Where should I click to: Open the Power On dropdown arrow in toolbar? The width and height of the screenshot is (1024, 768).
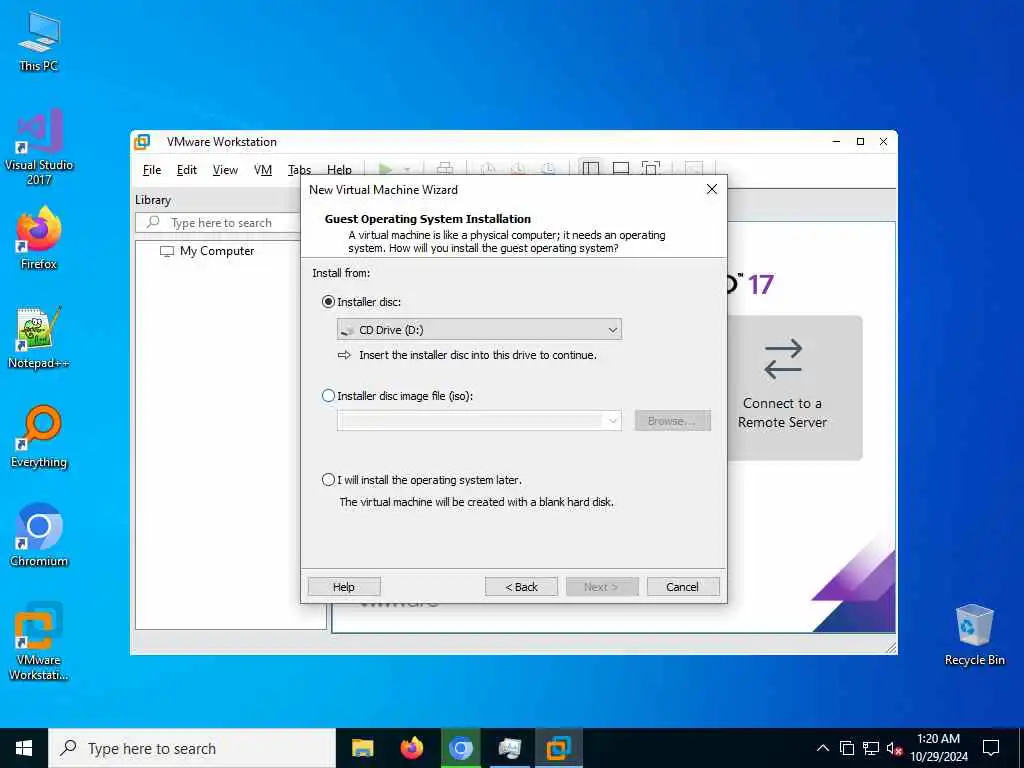click(407, 170)
